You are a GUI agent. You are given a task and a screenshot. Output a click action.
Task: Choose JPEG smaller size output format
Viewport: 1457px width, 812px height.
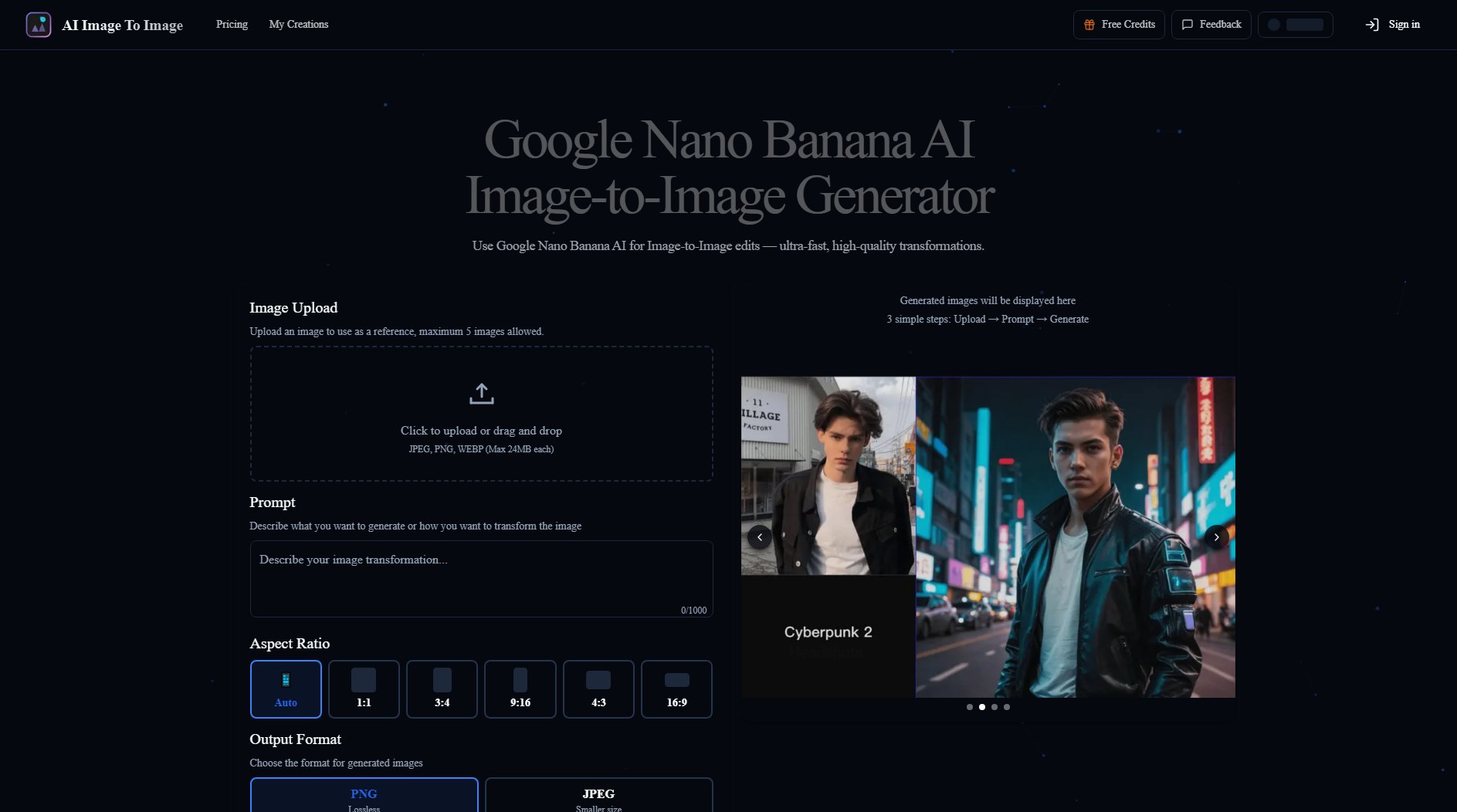click(598, 795)
